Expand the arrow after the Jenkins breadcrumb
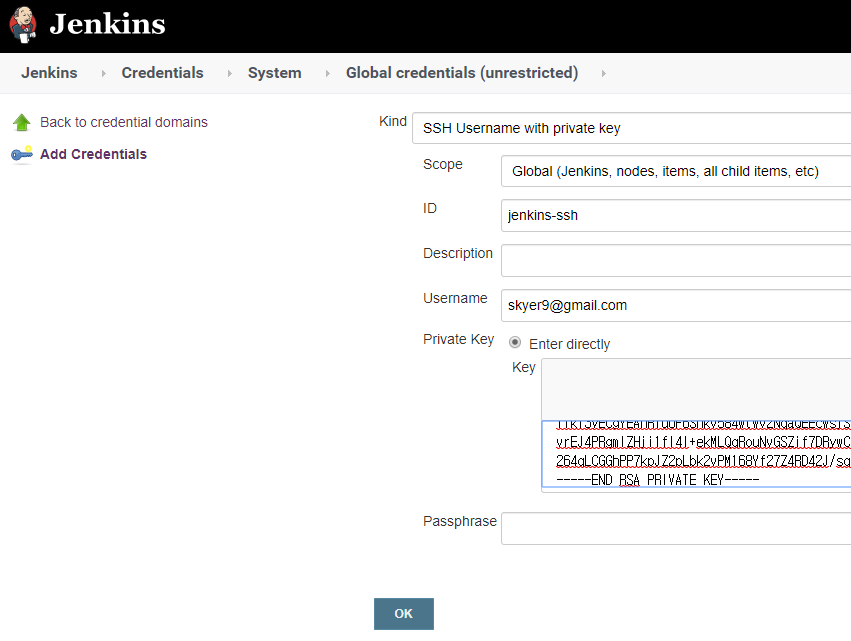Image resolution: width=851 pixels, height=641 pixels. (103, 73)
